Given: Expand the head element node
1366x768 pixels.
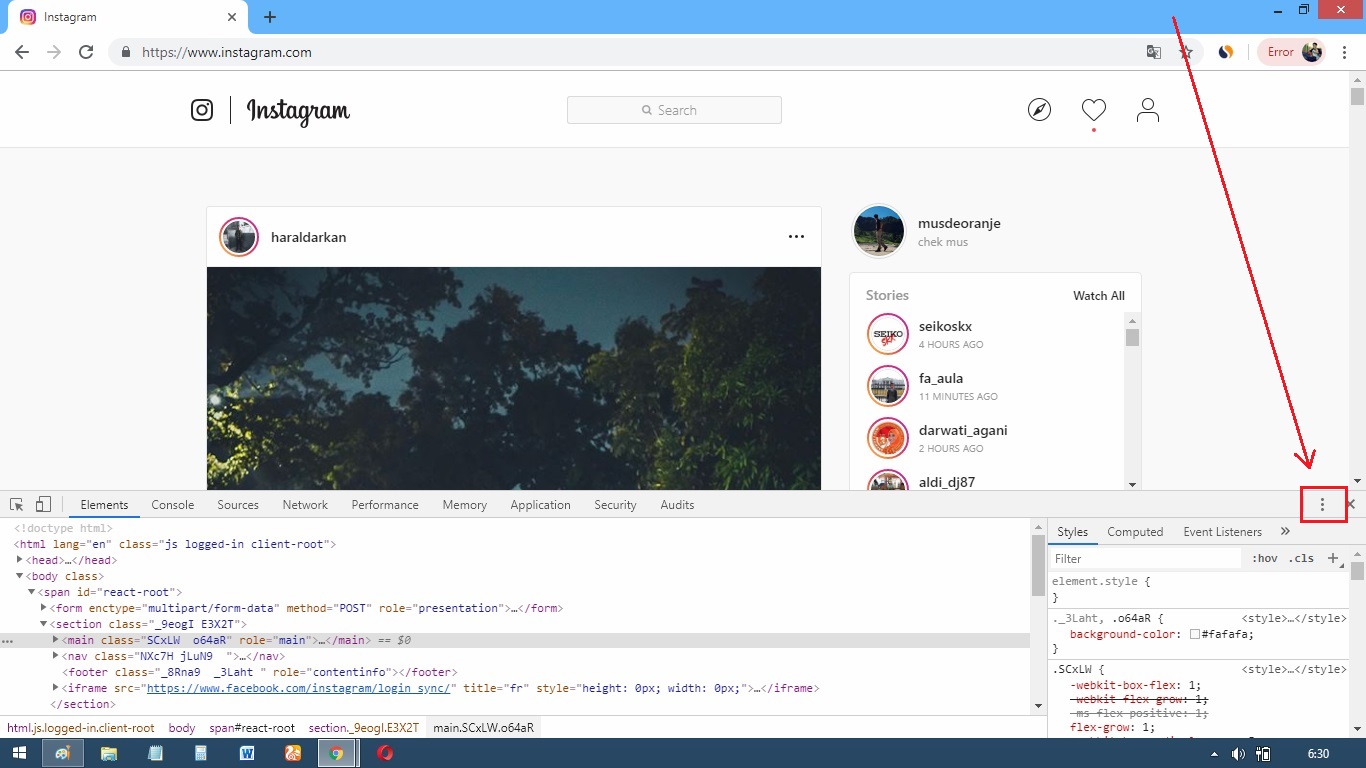Looking at the screenshot, I should (20, 560).
